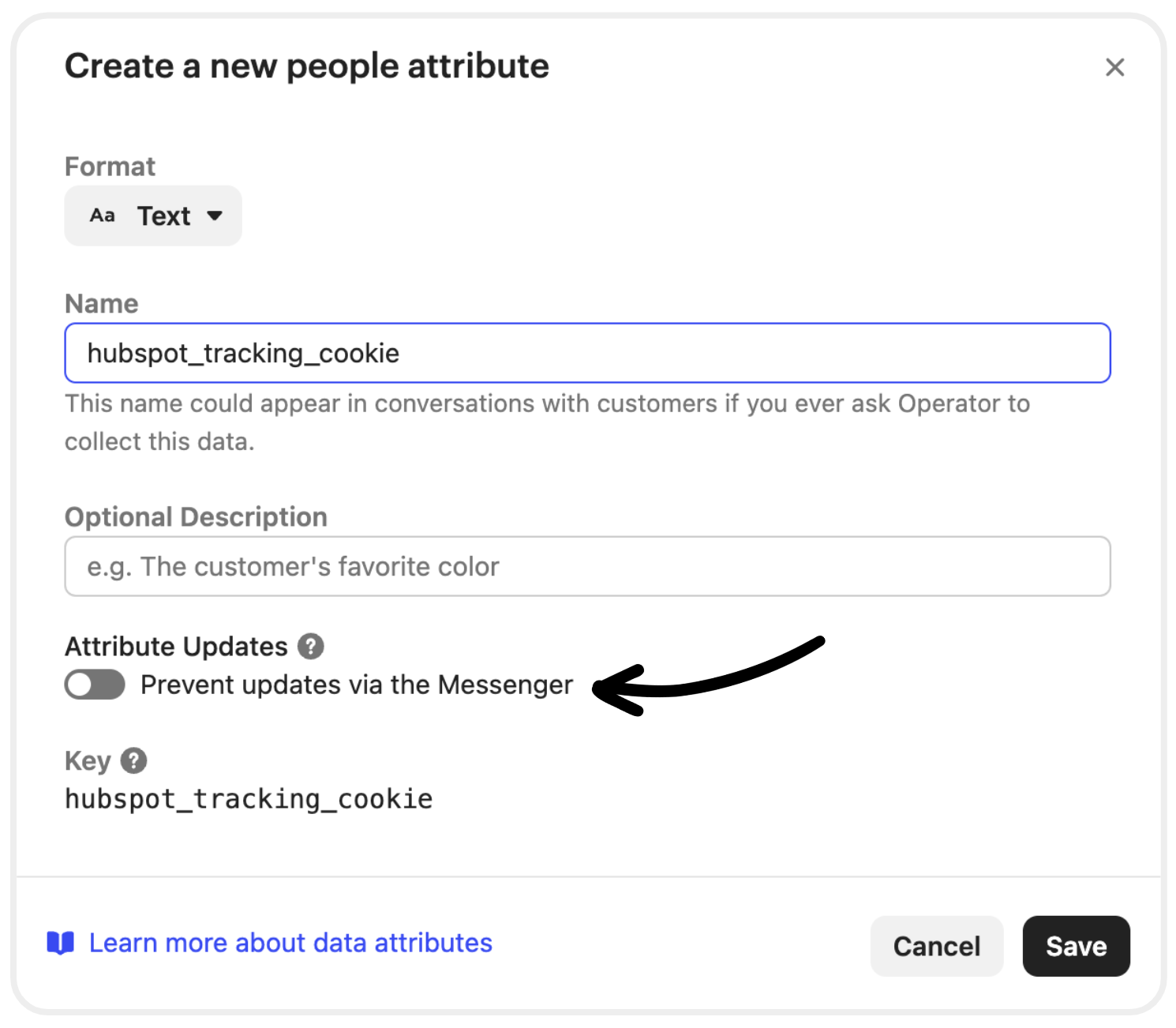Click the help icon beside Attribute Updates
The width and height of the screenshot is (1176, 1028).
pyautogui.click(x=311, y=647)
